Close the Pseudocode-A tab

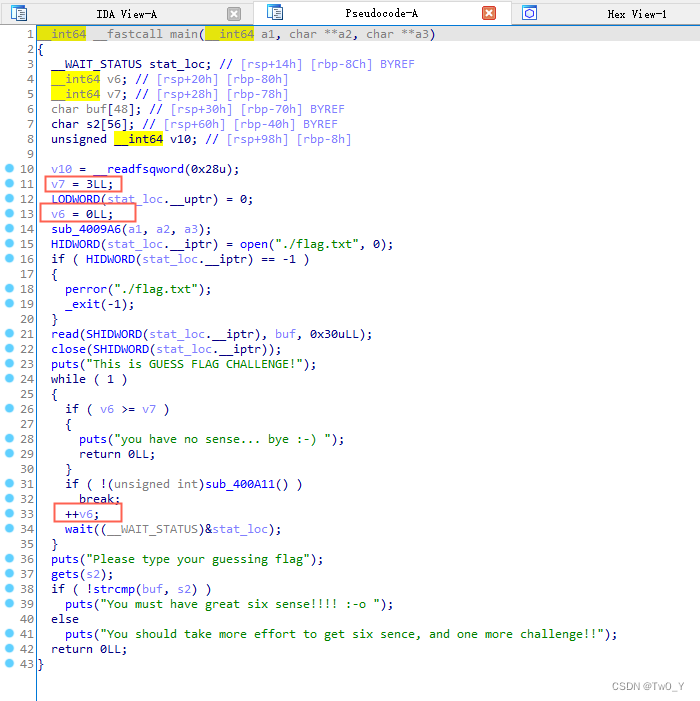tap(489, 13)
